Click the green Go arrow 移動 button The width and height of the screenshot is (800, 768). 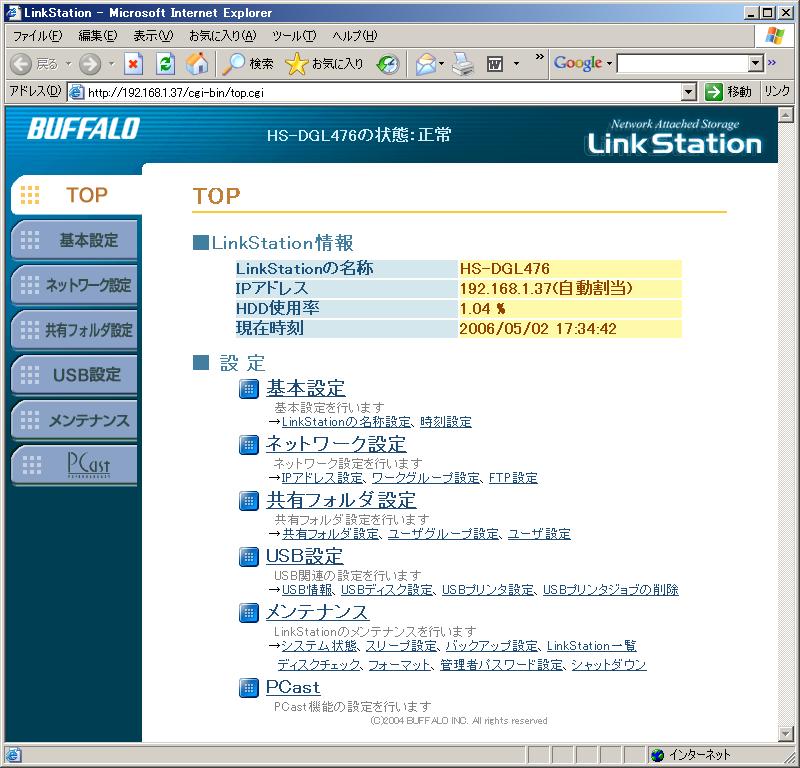coord(729,92)
